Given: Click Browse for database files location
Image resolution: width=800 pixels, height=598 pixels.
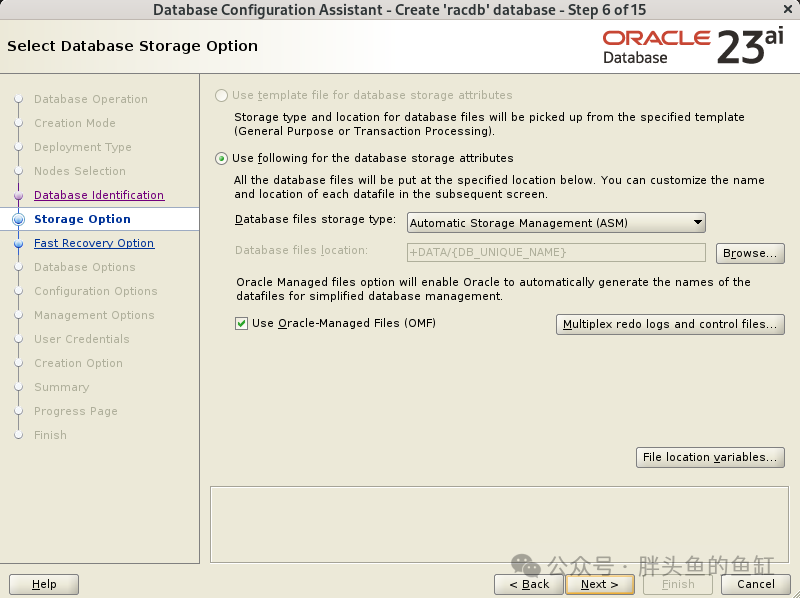Looking at the screenshot, I should click(x=750, y=253).
